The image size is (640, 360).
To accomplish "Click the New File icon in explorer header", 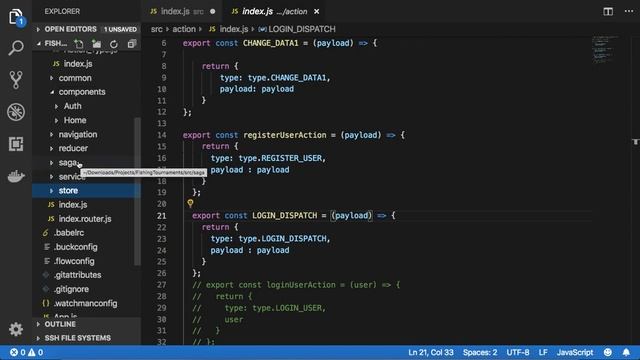I will point(78,44).
